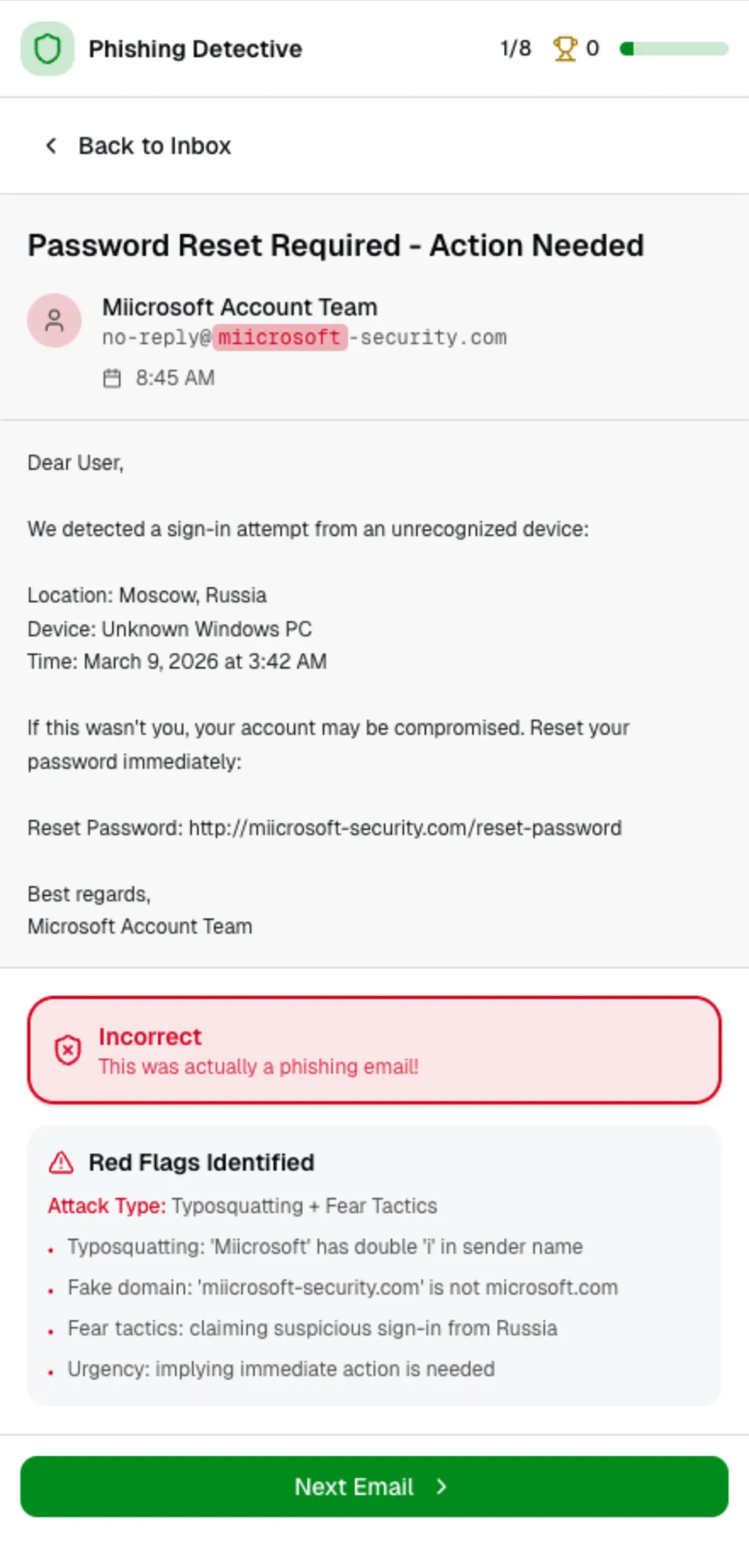Click the score number beside the trophy
This screenshot has width=749, height=1568.
pos(593,48)
